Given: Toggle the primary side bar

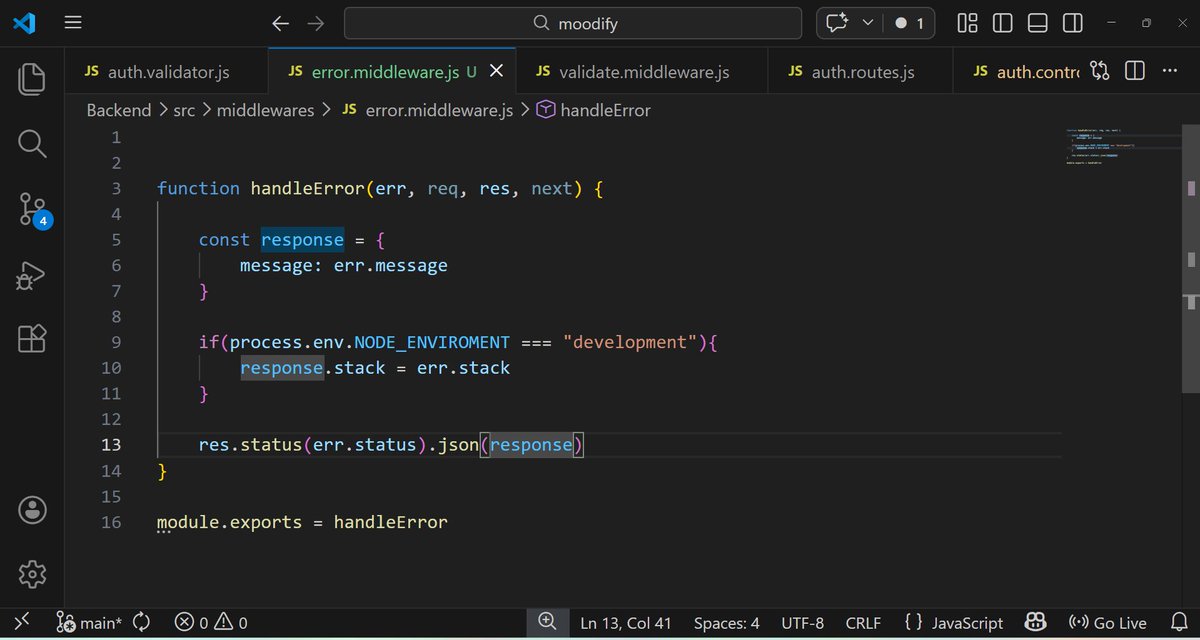Looking at the screenshot, I should (1002, 23).
